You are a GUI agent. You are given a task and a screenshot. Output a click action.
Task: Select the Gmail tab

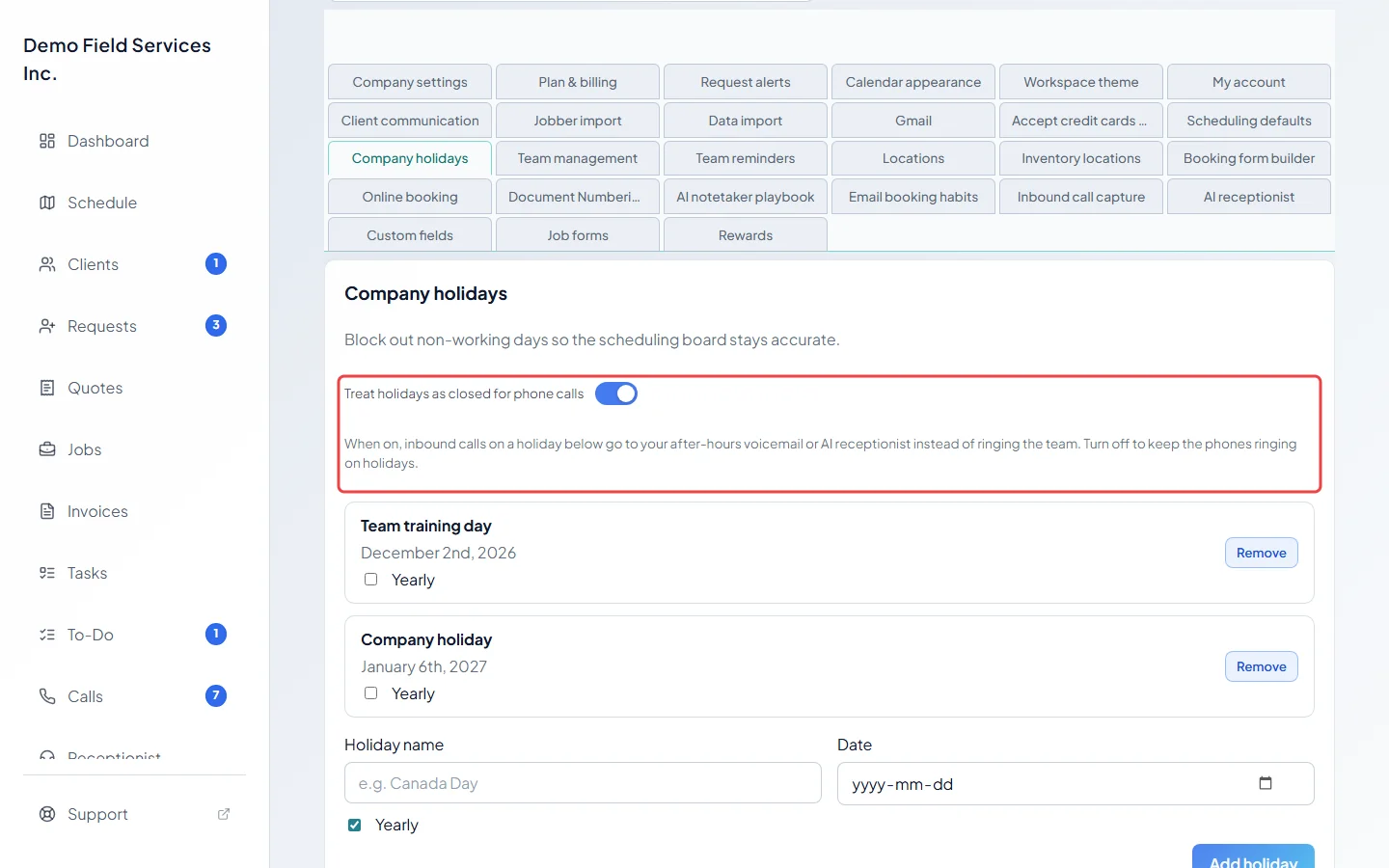[913, 121]
